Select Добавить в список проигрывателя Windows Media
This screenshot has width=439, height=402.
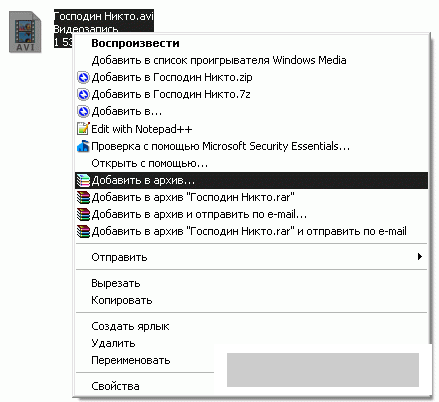219,60
